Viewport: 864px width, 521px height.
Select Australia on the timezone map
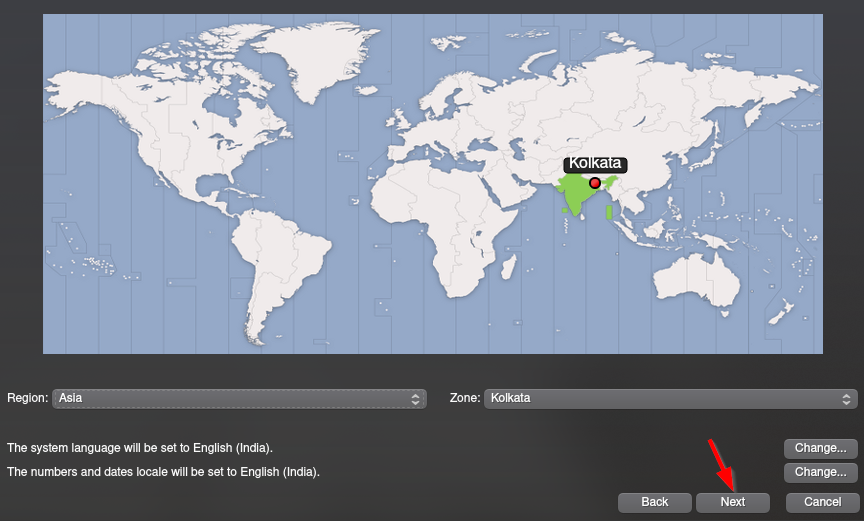[697, 279]
